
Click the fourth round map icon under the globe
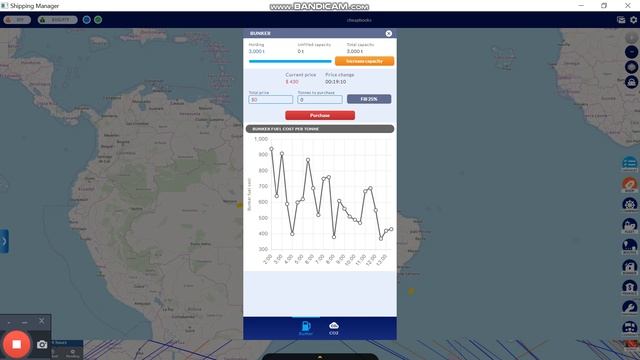coord(631,82)
